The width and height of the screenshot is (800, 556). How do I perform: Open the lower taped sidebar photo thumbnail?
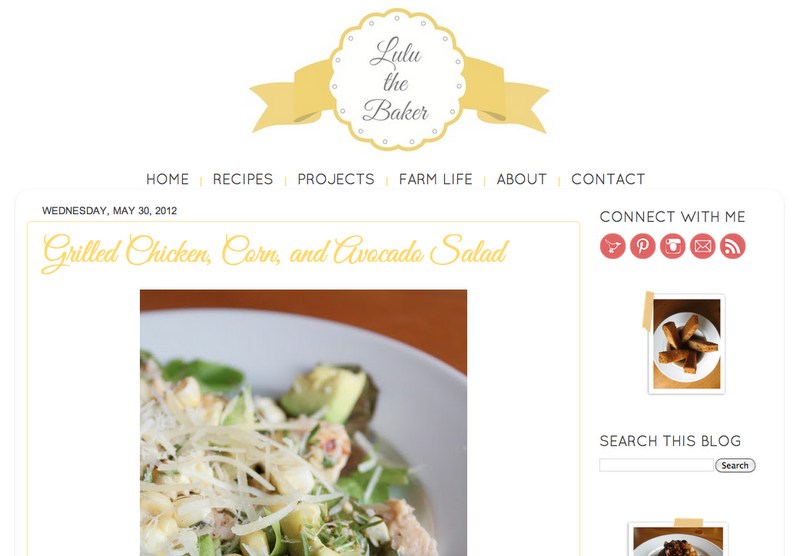tap(678, 540)
